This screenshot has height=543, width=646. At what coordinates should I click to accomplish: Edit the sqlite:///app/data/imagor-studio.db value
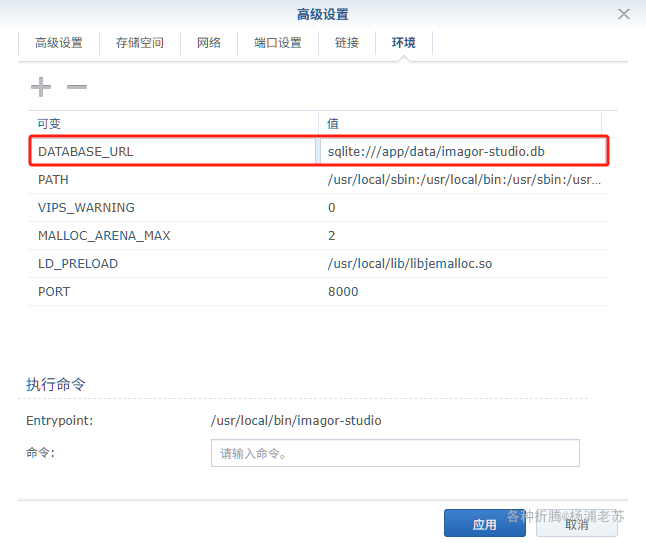[x=436, y=152]
